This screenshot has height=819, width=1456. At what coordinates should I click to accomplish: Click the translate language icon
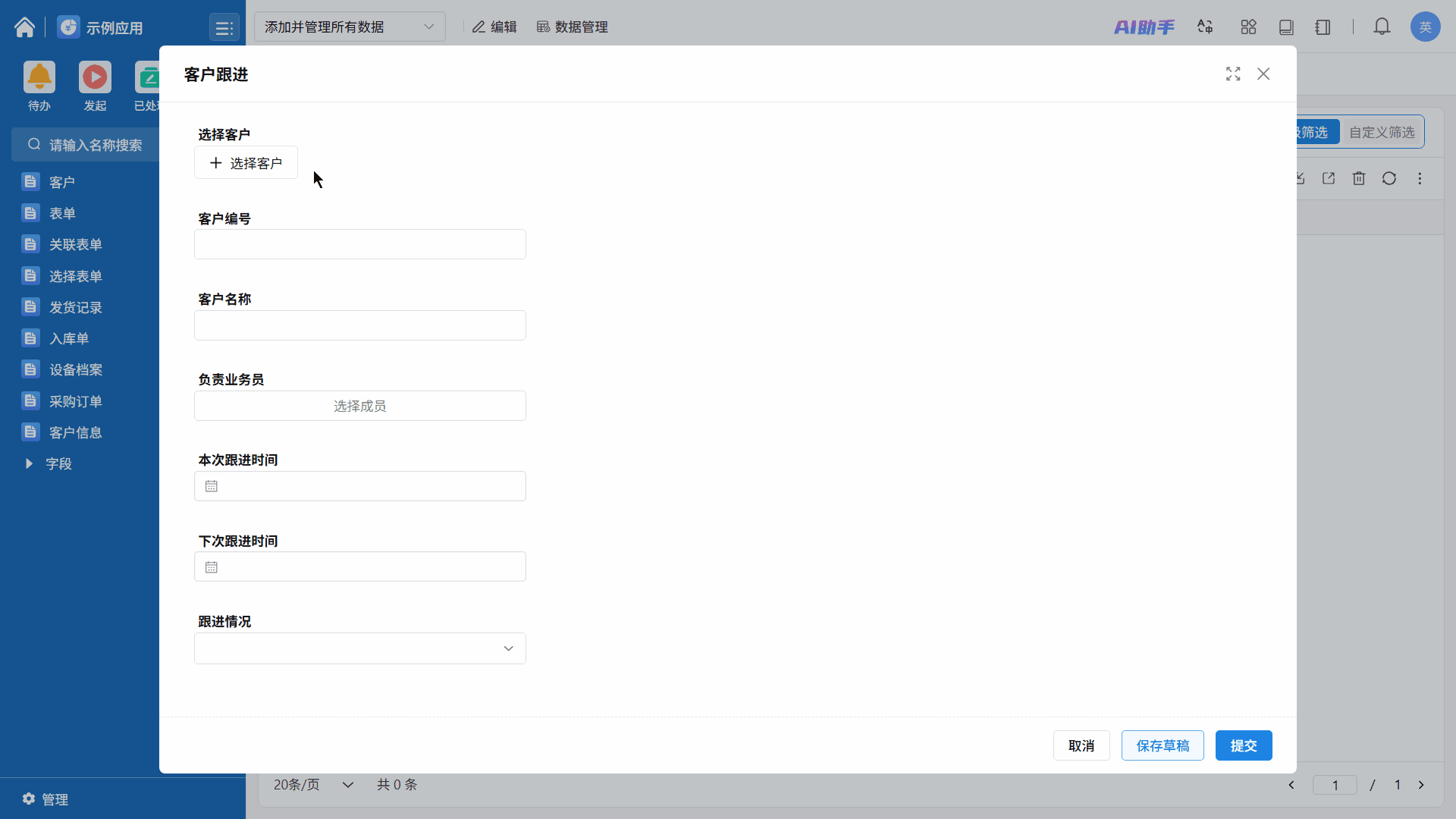(1205, 27)
